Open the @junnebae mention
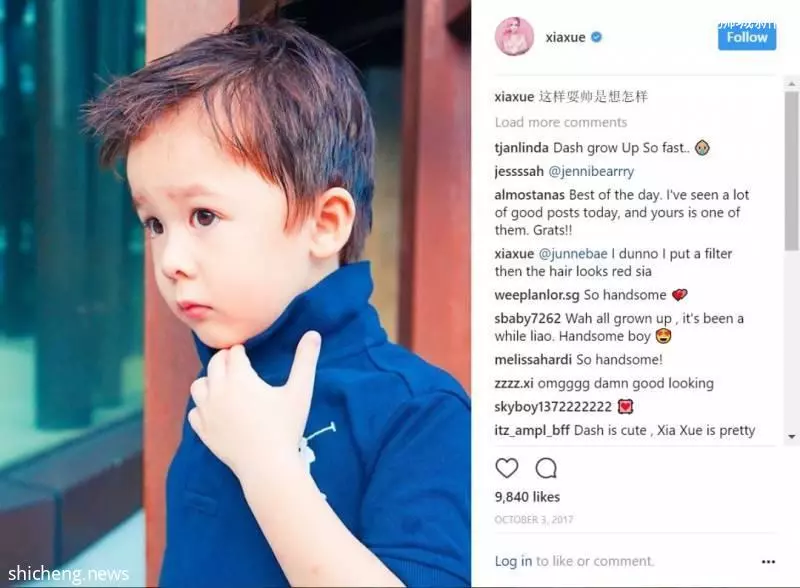 (x=573, y=254)
